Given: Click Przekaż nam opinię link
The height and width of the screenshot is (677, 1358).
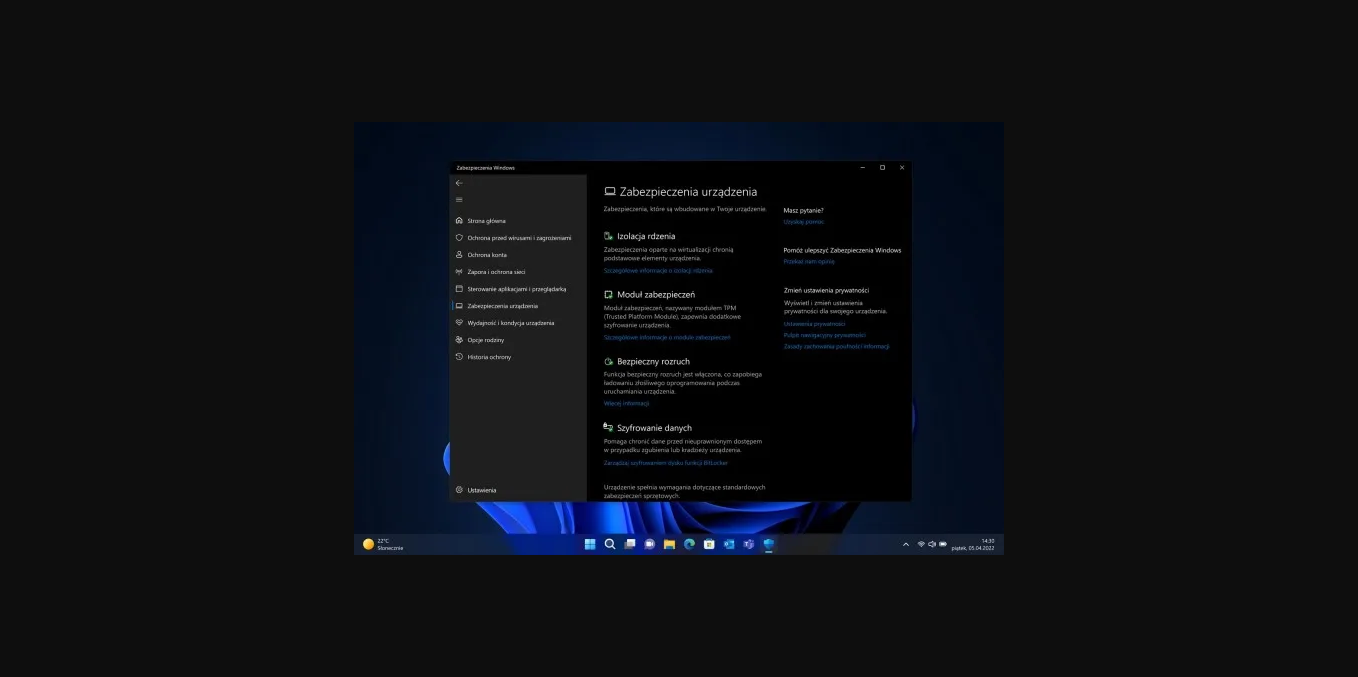Looking at the screenshot, I should (809, 262).
